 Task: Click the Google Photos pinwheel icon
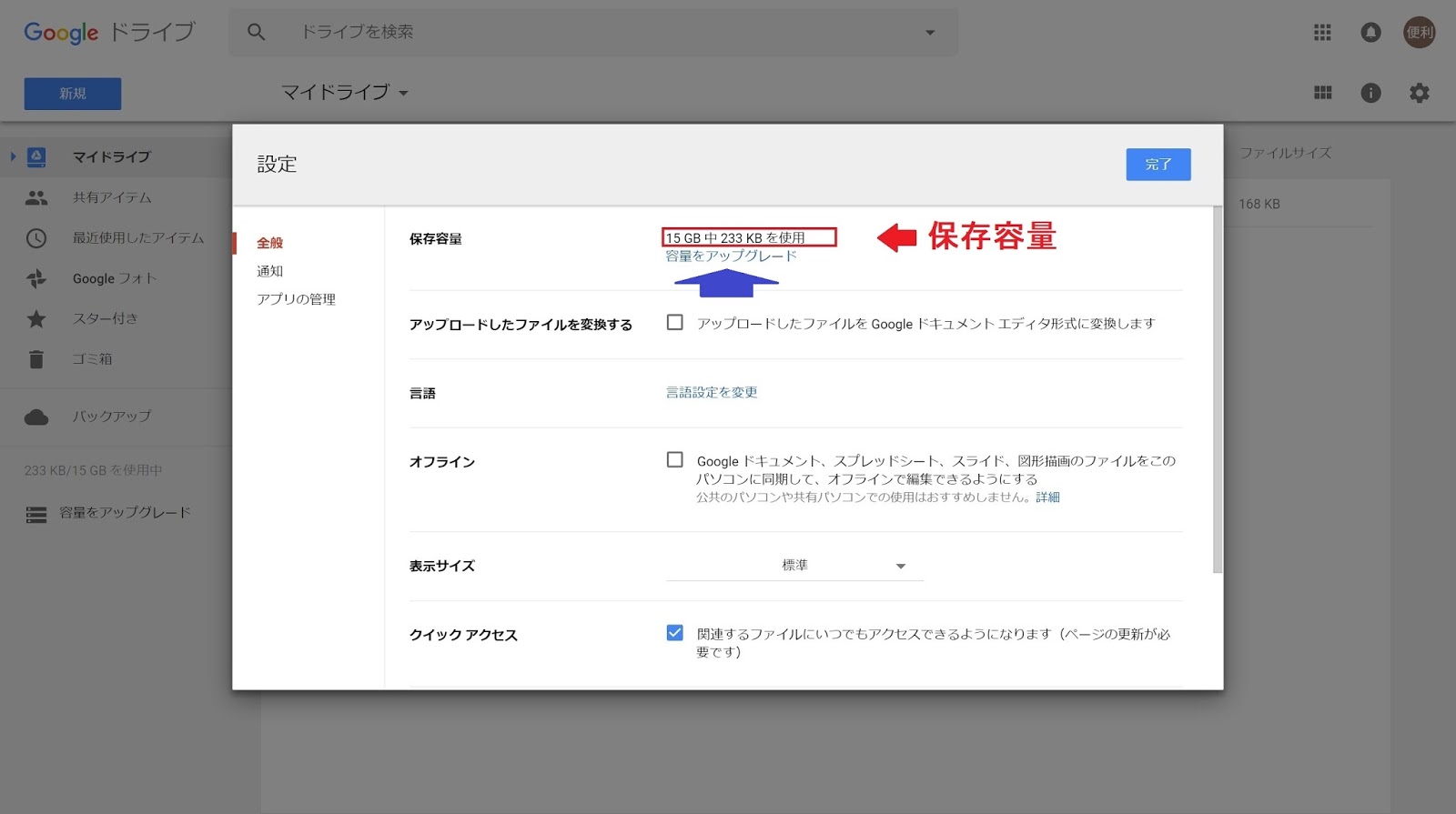pos(36,278)
